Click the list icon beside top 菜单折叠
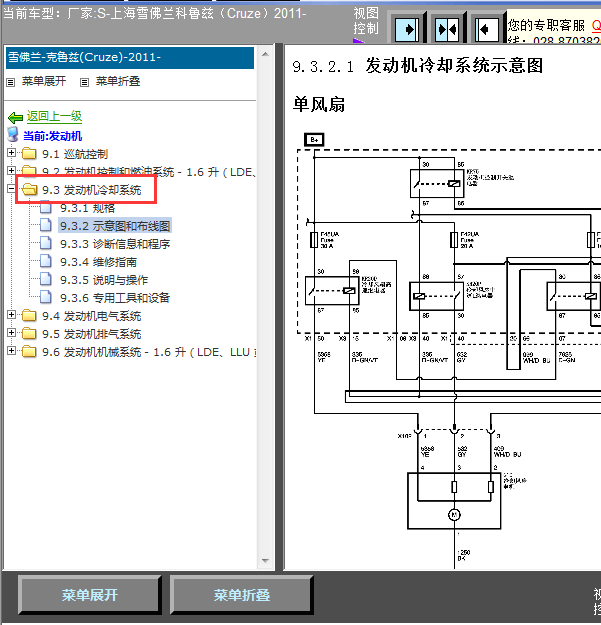Viewport: 601px width, 625px height. [x=84, y=83]
